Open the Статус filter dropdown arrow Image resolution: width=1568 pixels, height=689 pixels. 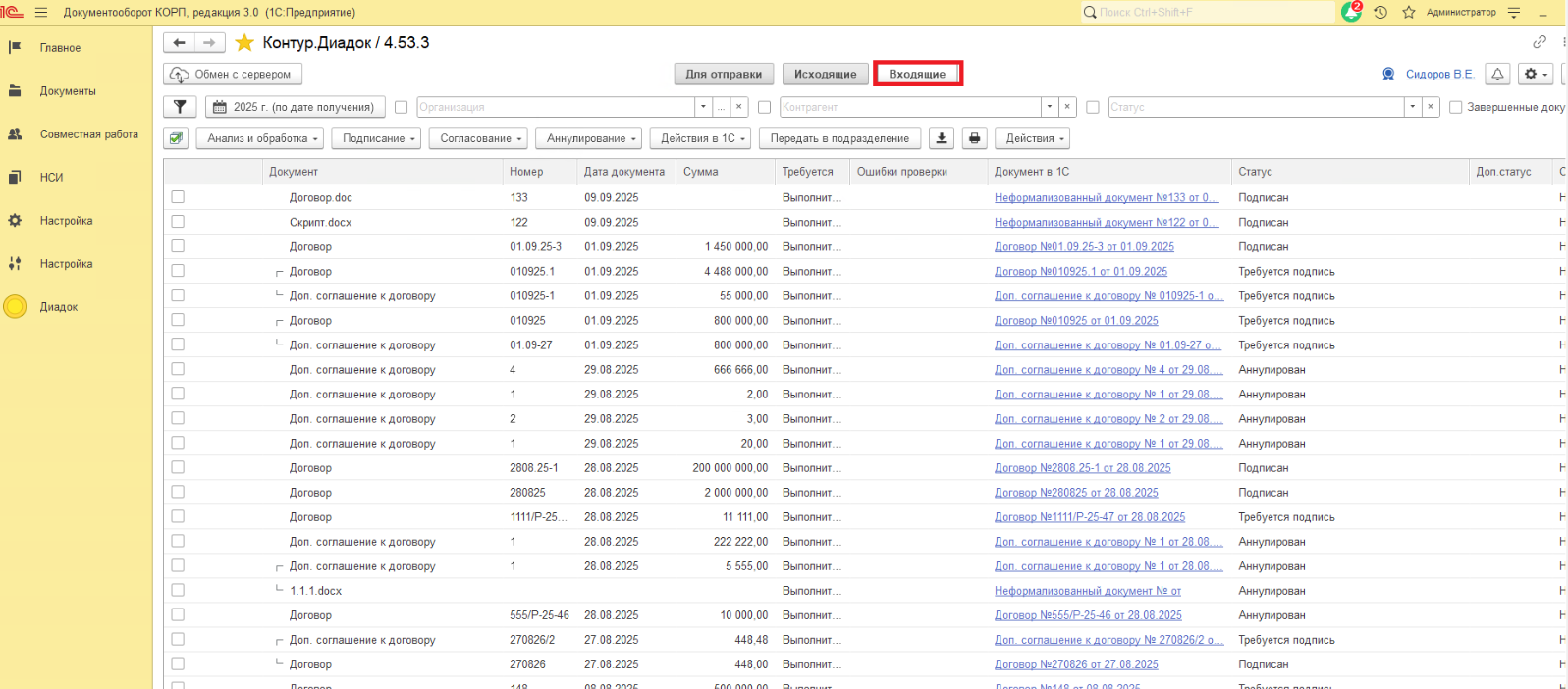click(x=1412, y=107)
